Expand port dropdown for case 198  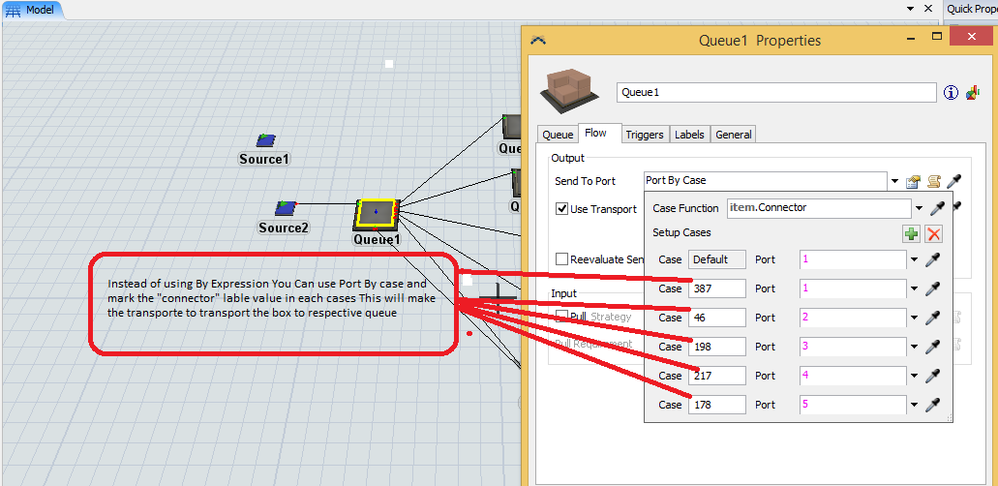coord(915,347)
